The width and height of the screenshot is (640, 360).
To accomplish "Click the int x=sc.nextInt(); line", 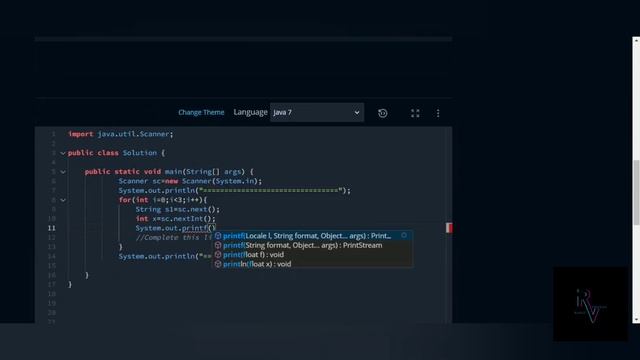I will [176, 219].
